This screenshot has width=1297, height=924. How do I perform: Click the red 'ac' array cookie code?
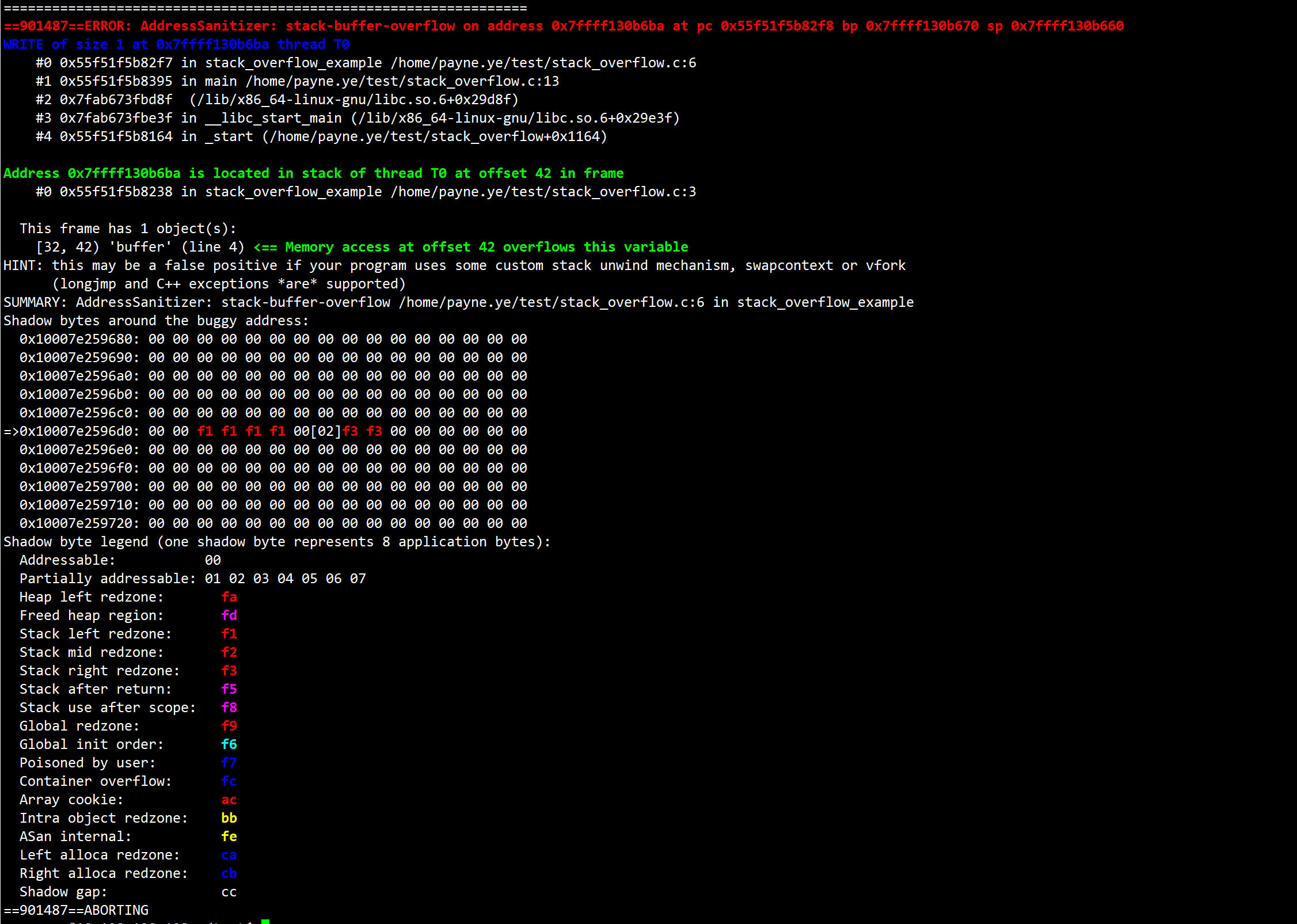[x=229, y=800]
